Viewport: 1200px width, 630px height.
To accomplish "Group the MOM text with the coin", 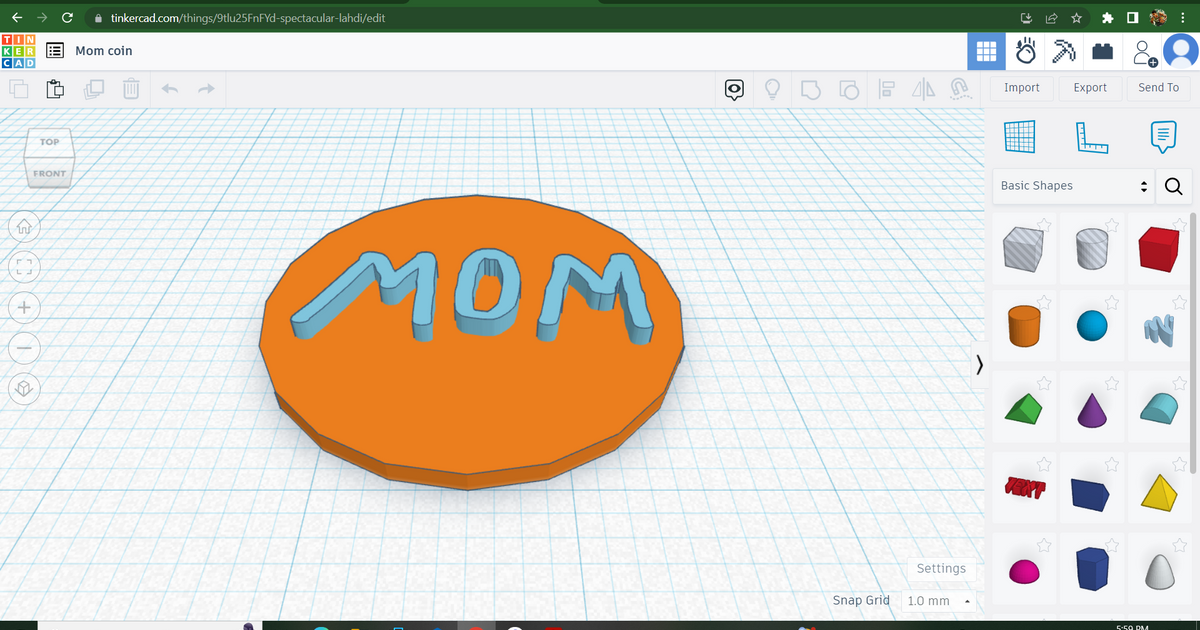I will [x=808, y=88].
